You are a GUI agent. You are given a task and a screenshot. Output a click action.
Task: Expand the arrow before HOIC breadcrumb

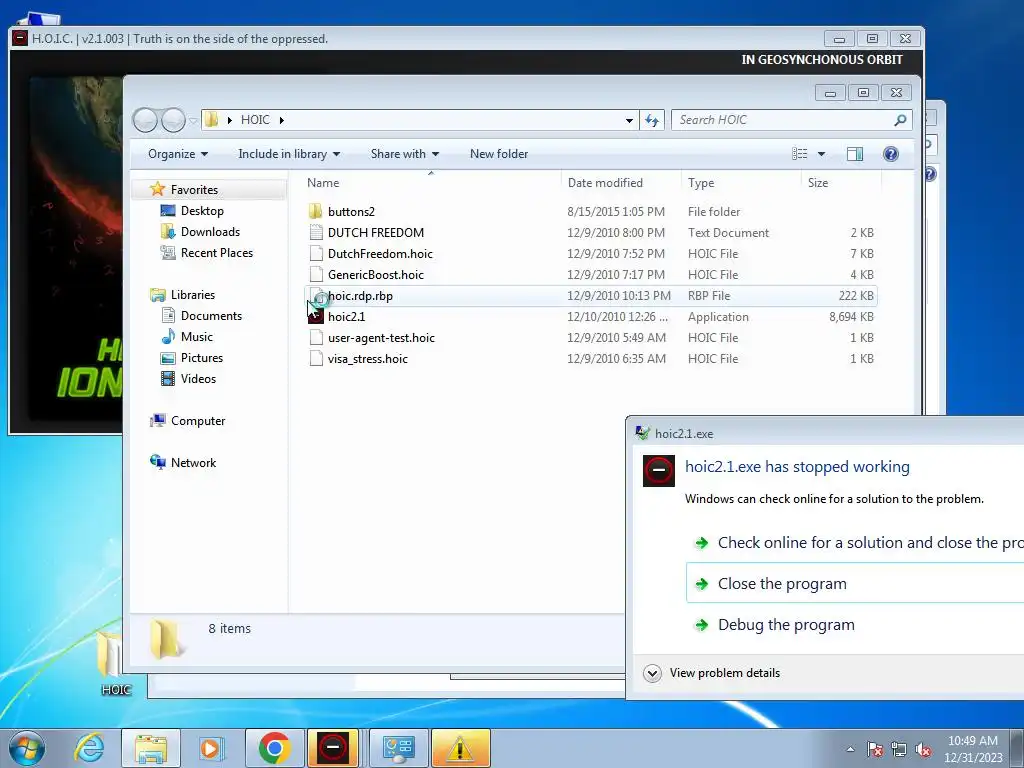(229, 120)
